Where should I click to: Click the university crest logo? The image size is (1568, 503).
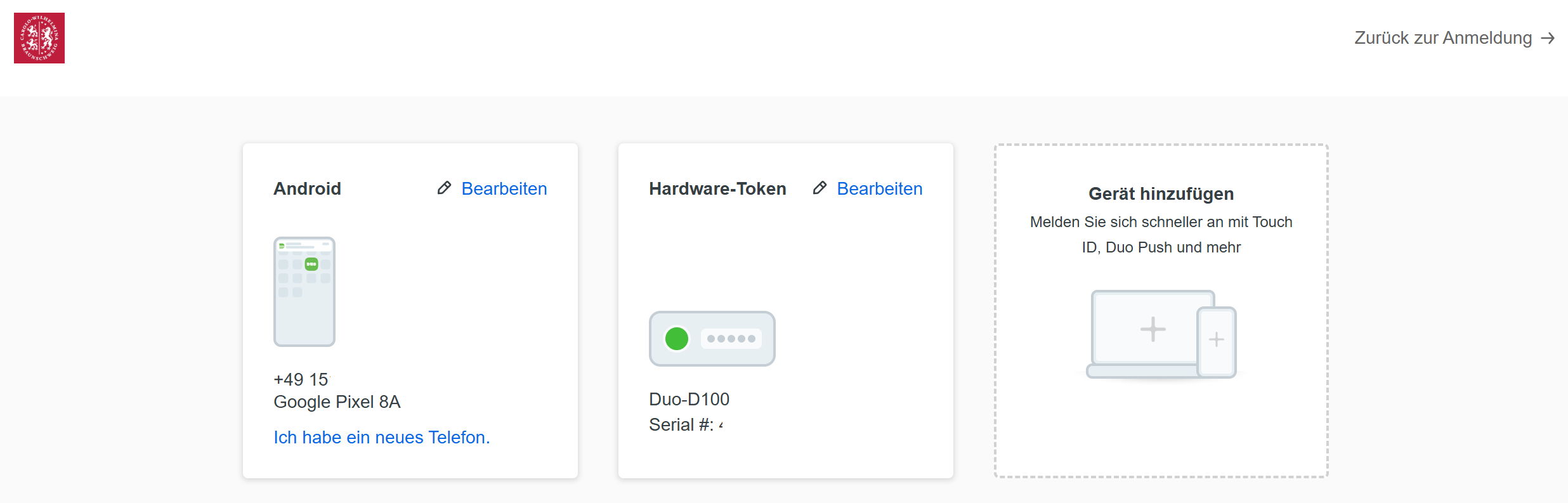39,38
